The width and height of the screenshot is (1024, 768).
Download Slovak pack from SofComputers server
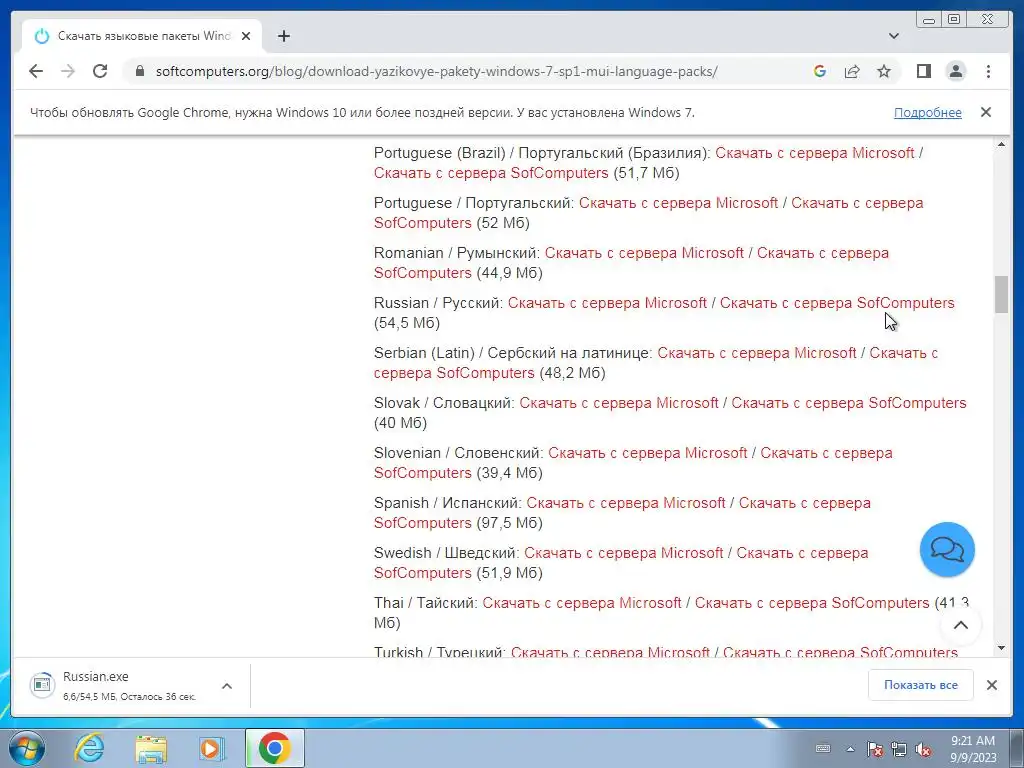[848, 403]
